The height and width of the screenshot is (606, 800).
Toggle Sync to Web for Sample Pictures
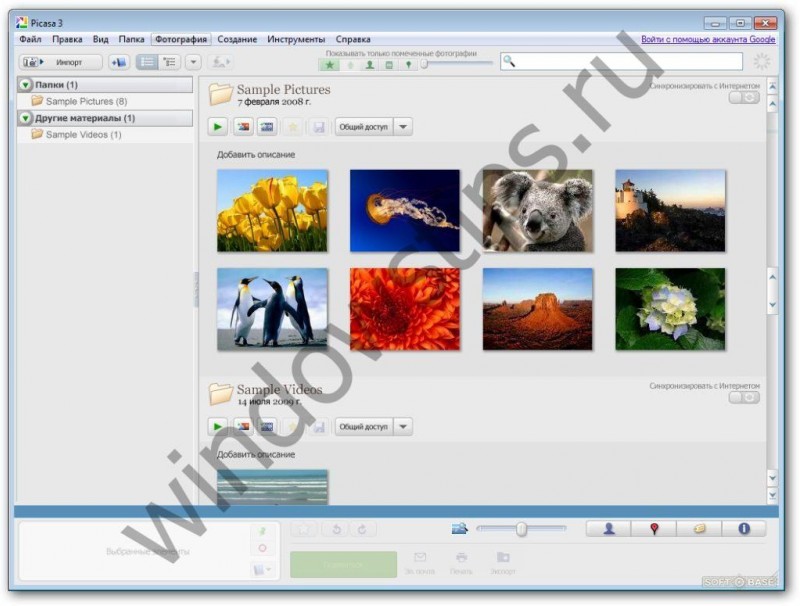(744, 97)
